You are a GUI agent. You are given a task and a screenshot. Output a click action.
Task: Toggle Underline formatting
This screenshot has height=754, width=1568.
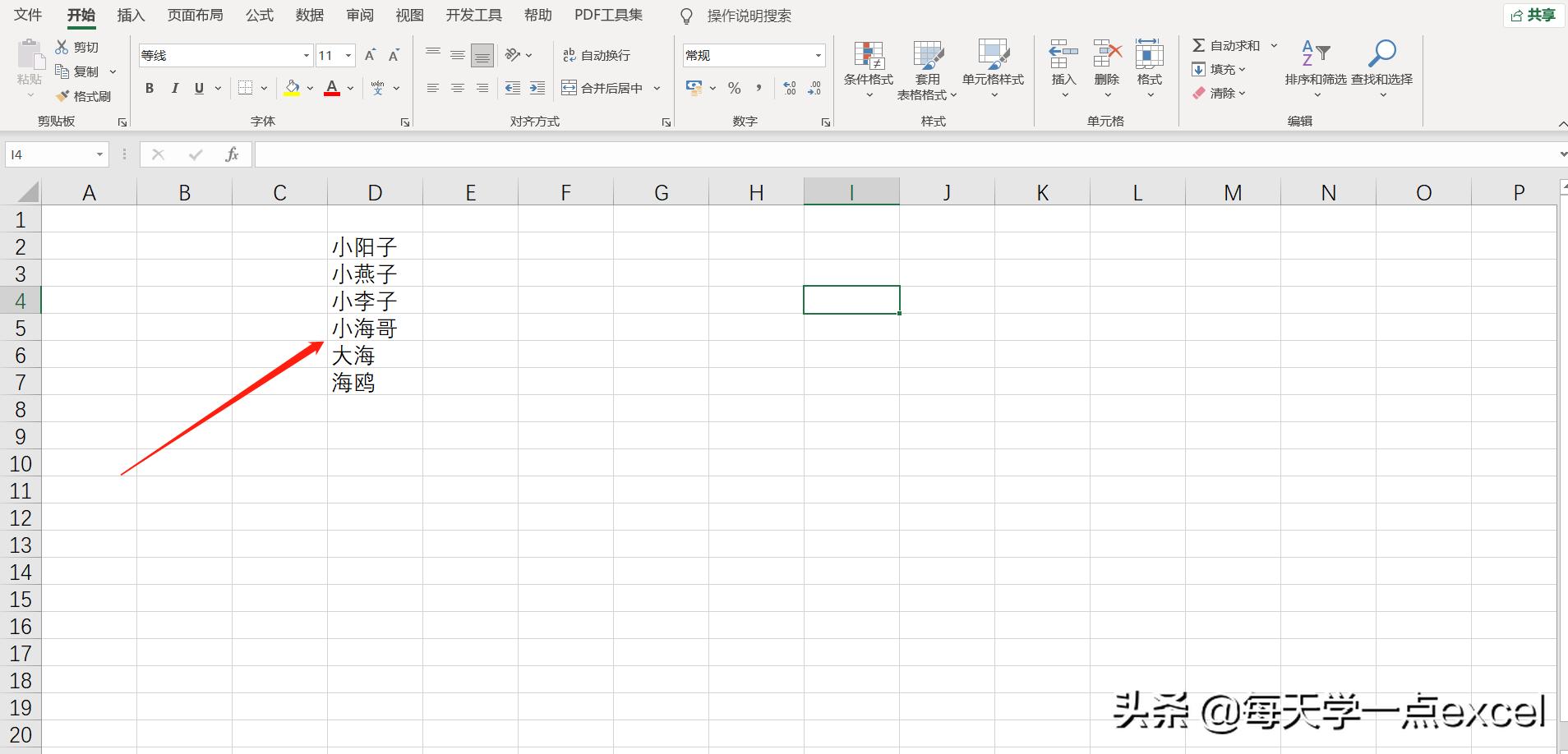pos(199,88)
